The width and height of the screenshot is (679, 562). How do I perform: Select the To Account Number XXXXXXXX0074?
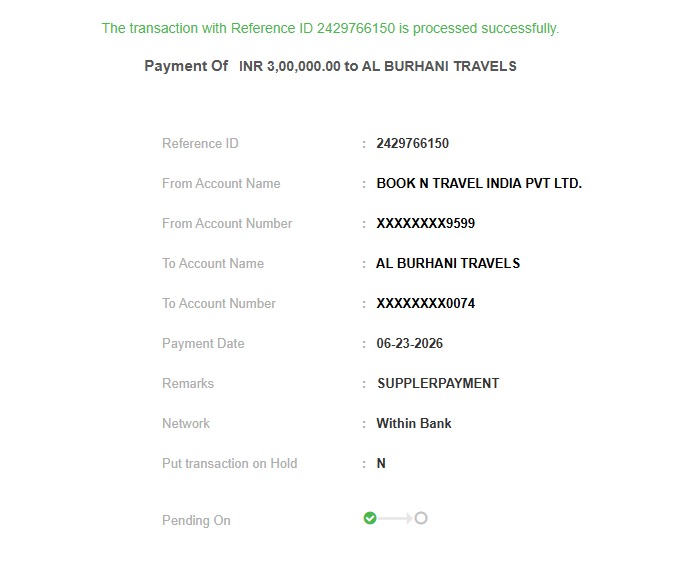point(425,303)
